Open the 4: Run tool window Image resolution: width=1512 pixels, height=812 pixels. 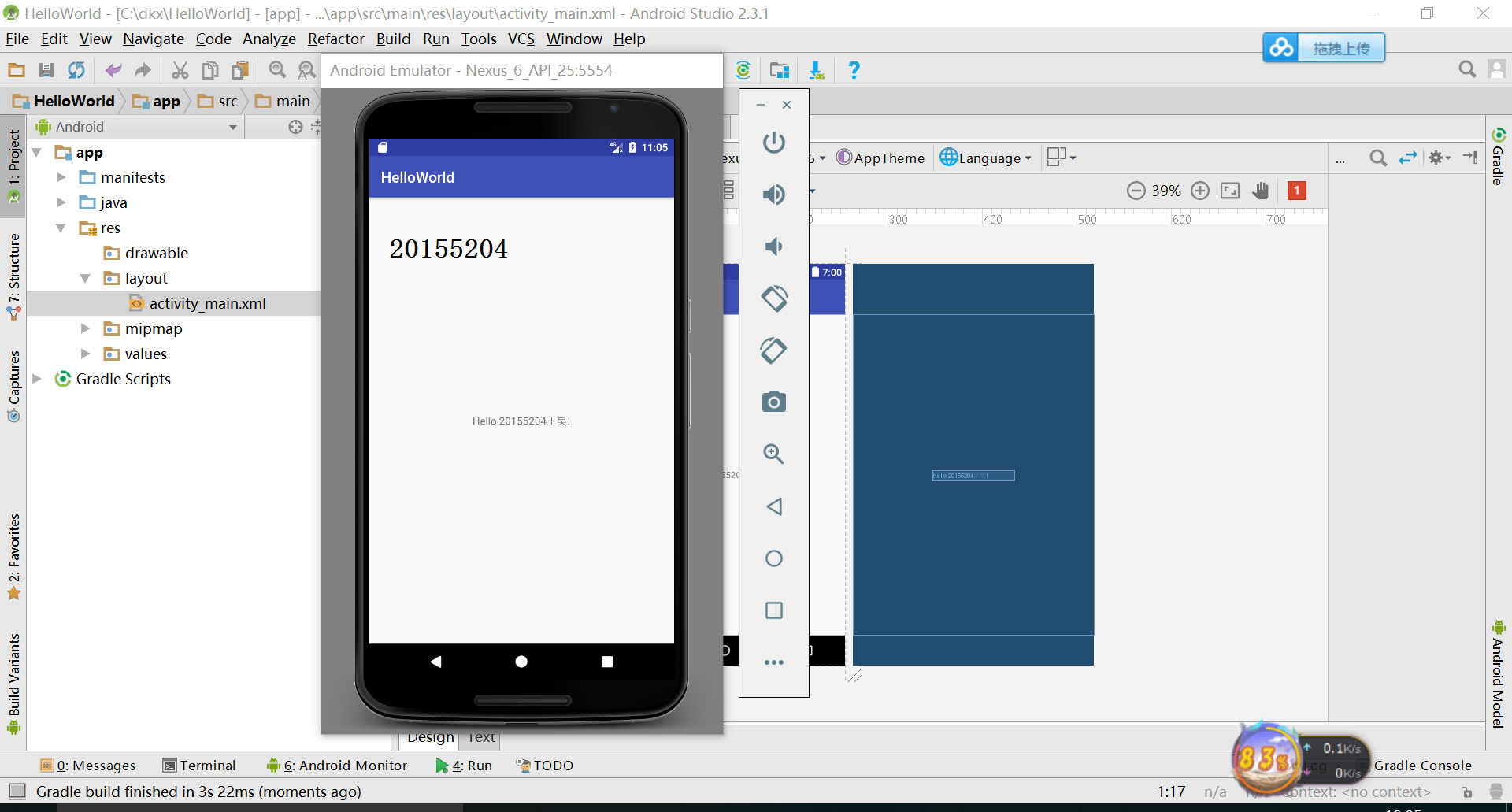pos(464,766)
